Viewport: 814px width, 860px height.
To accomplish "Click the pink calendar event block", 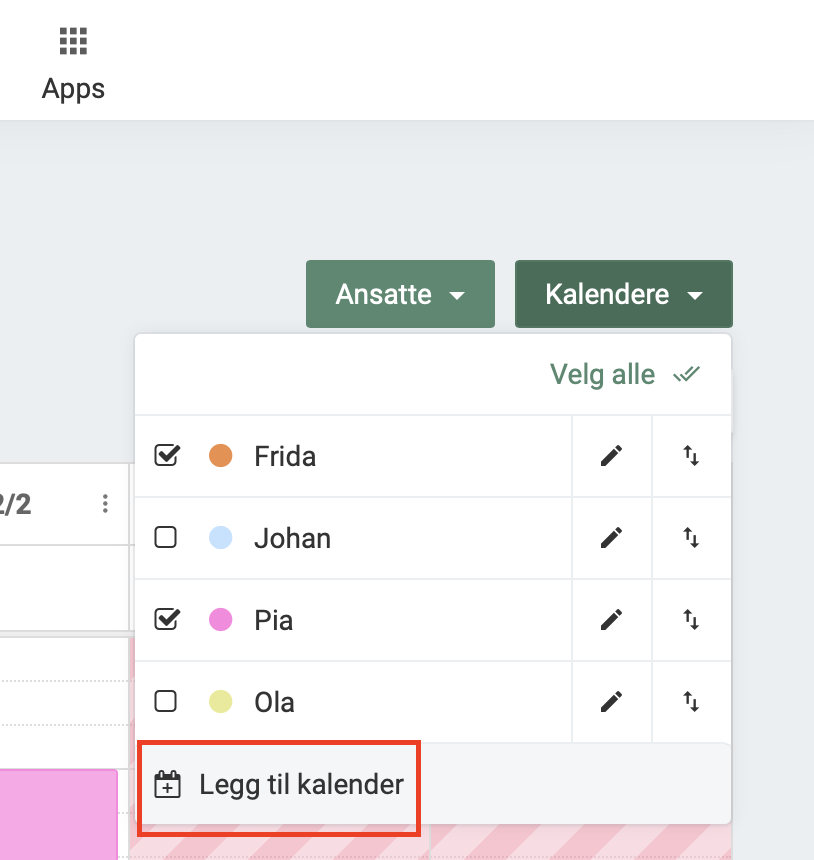I will (x=58, y=812).
